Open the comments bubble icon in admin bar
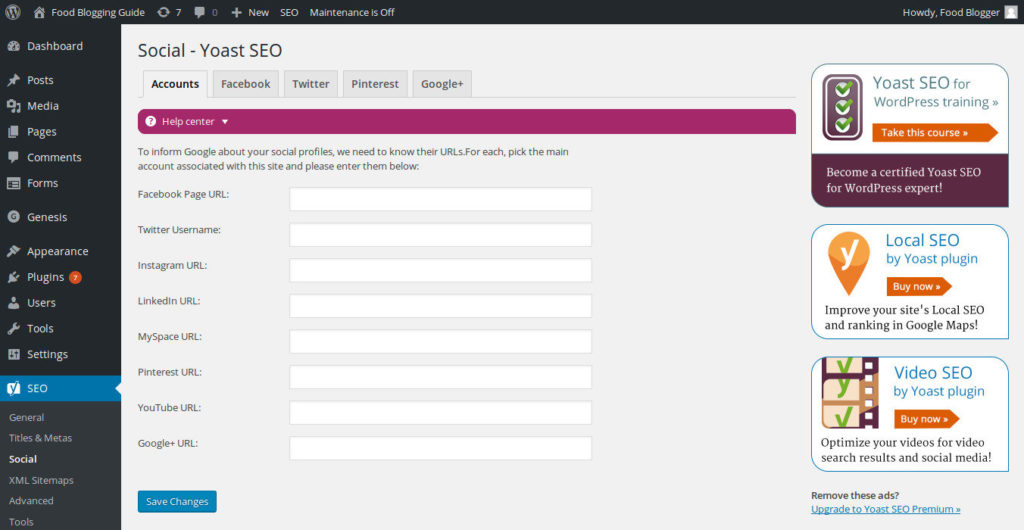This screenshot has width=1024, height=530. (200, 12)
